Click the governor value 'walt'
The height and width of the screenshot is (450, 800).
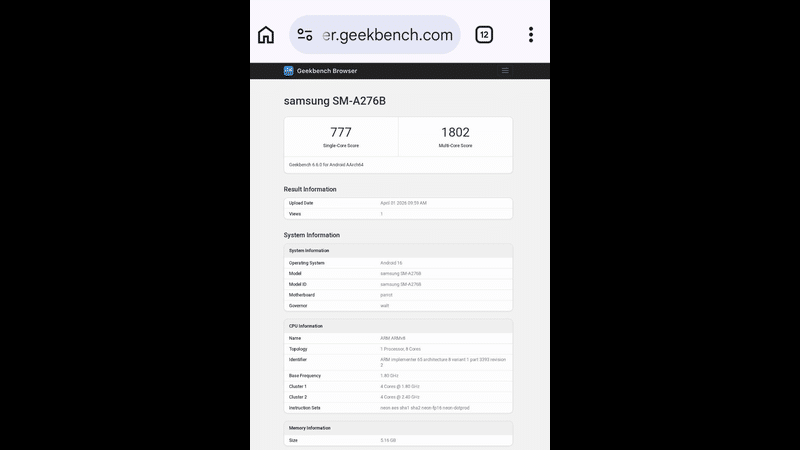(384, 306)
